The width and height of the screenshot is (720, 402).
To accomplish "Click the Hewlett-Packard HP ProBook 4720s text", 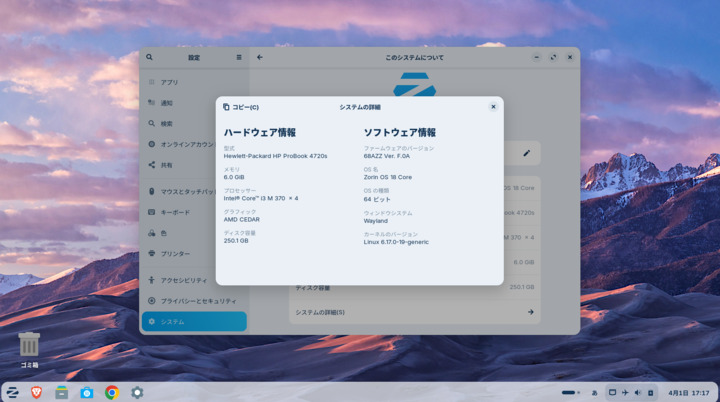I will (276, 156).
